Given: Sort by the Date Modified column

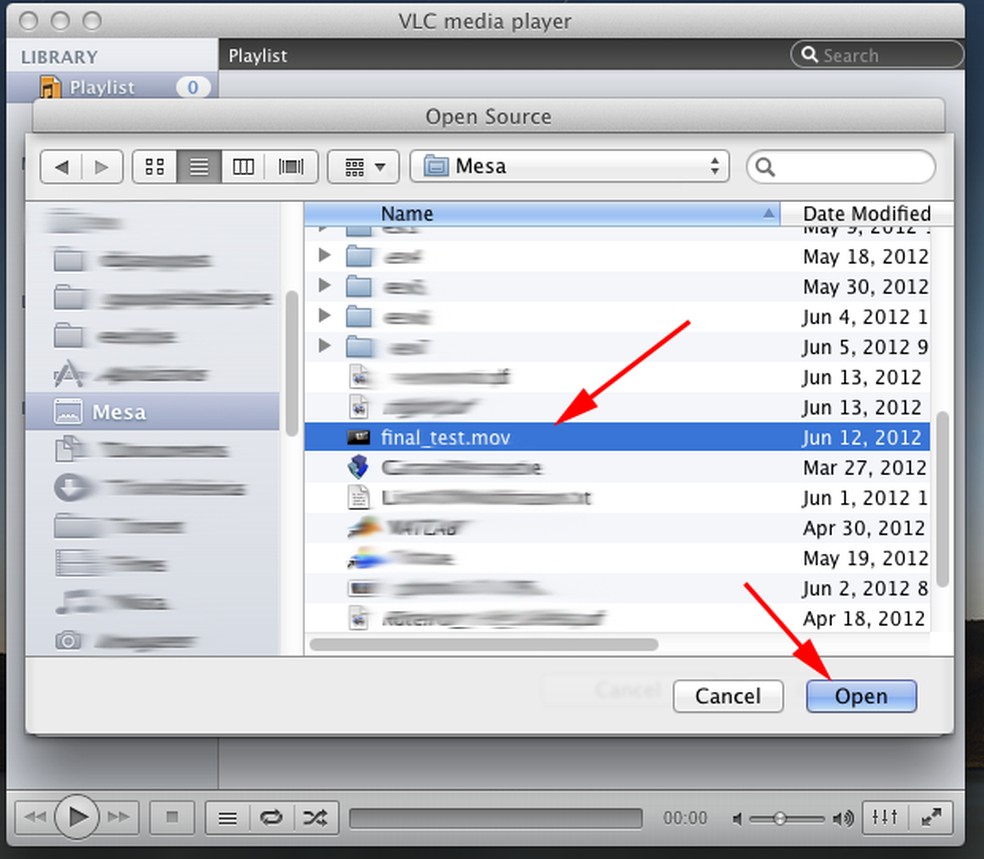Looking at the screenshot, I should tap(867, 213).
